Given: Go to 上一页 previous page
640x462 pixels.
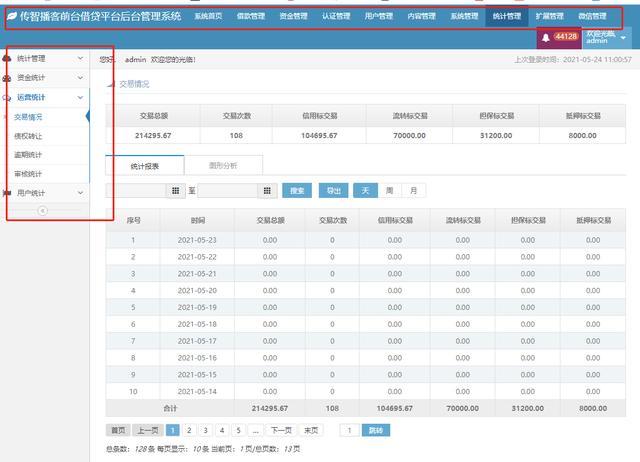Looking at the screenshot, I should [148, 430].
